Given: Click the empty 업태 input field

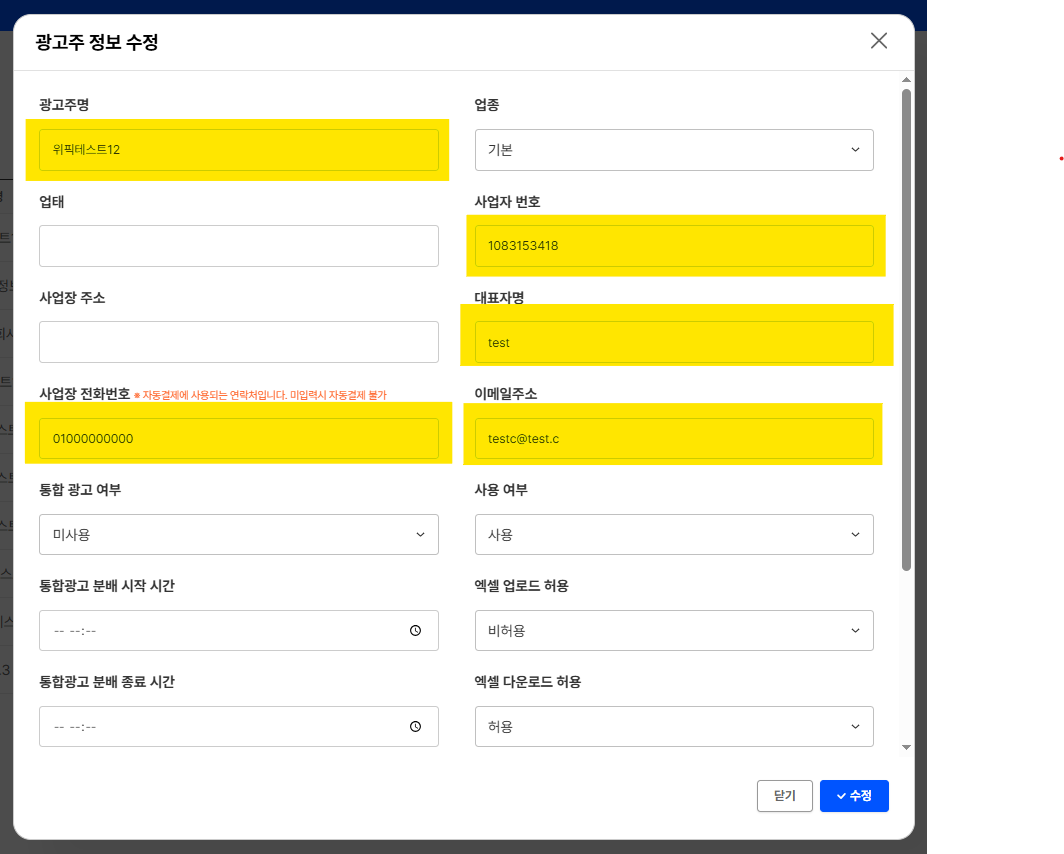Looking at the screenshot, I should pyautogui.click(x=238, y=246).
